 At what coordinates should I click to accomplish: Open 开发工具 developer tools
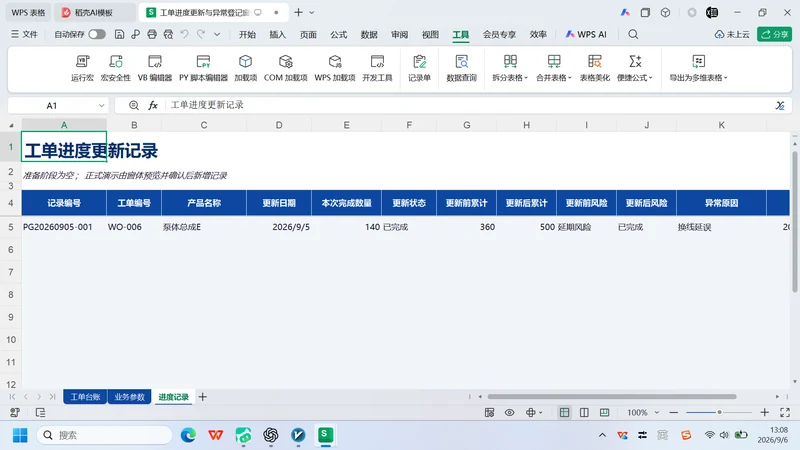click(377, 68)
